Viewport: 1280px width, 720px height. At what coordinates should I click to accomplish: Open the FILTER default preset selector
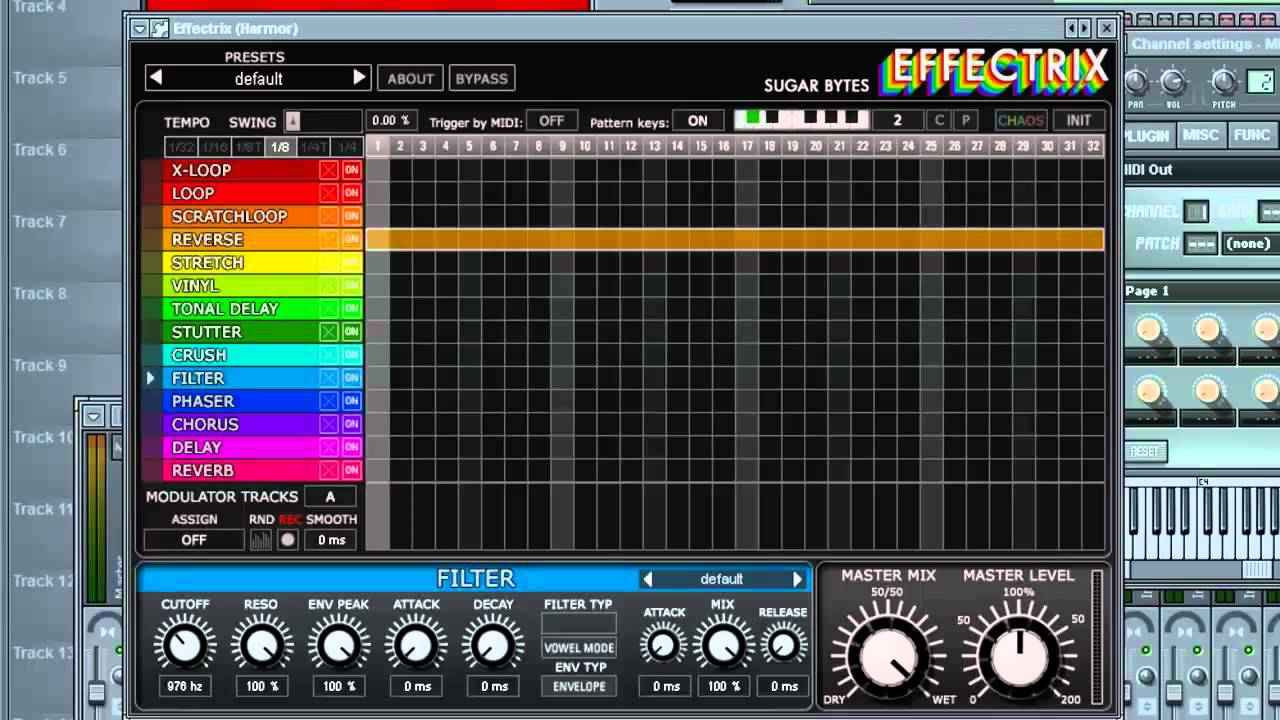(722, 579)
